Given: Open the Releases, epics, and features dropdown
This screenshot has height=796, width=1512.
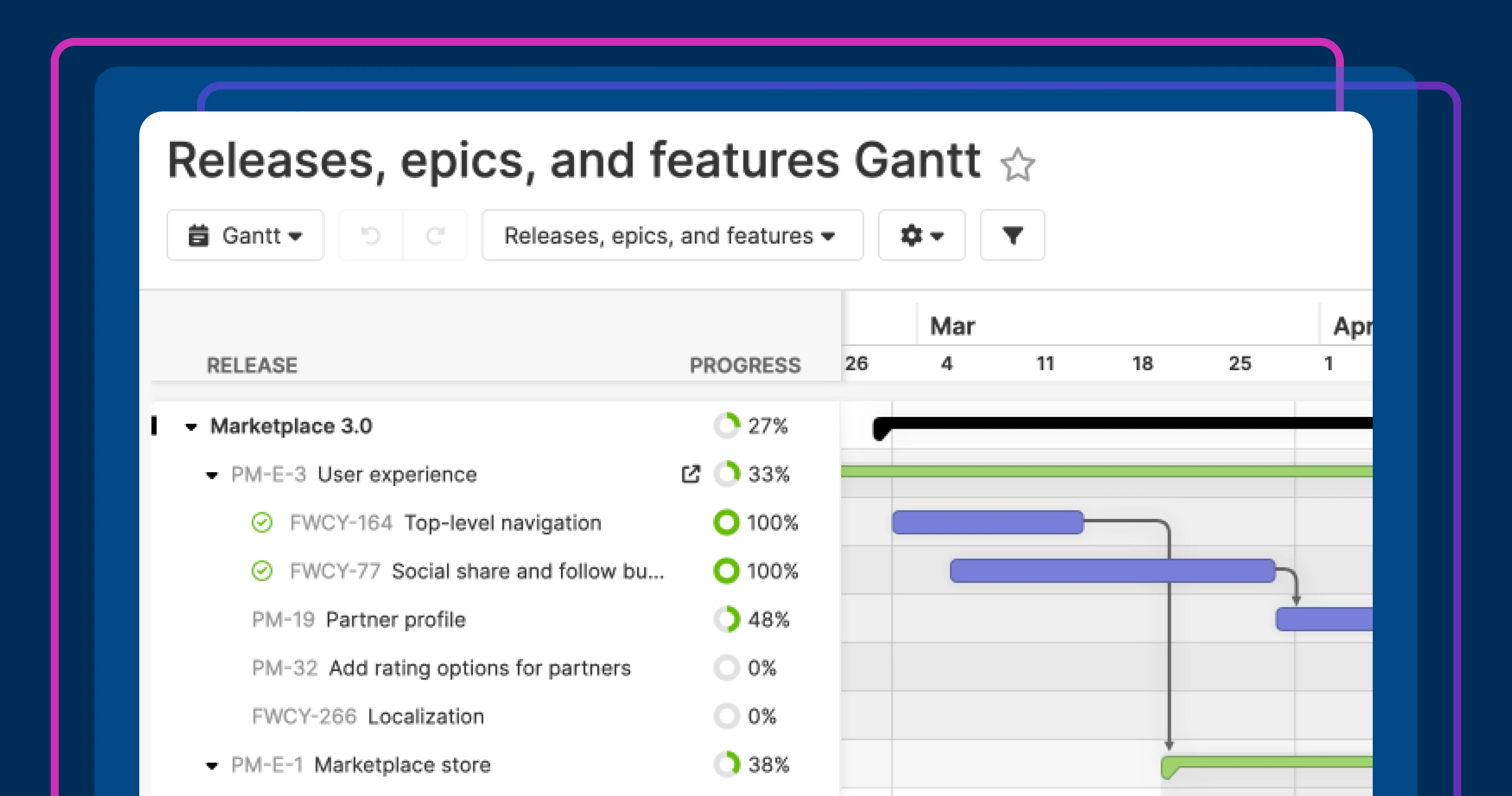Looking at the screenshot, I should coord(671,236).
